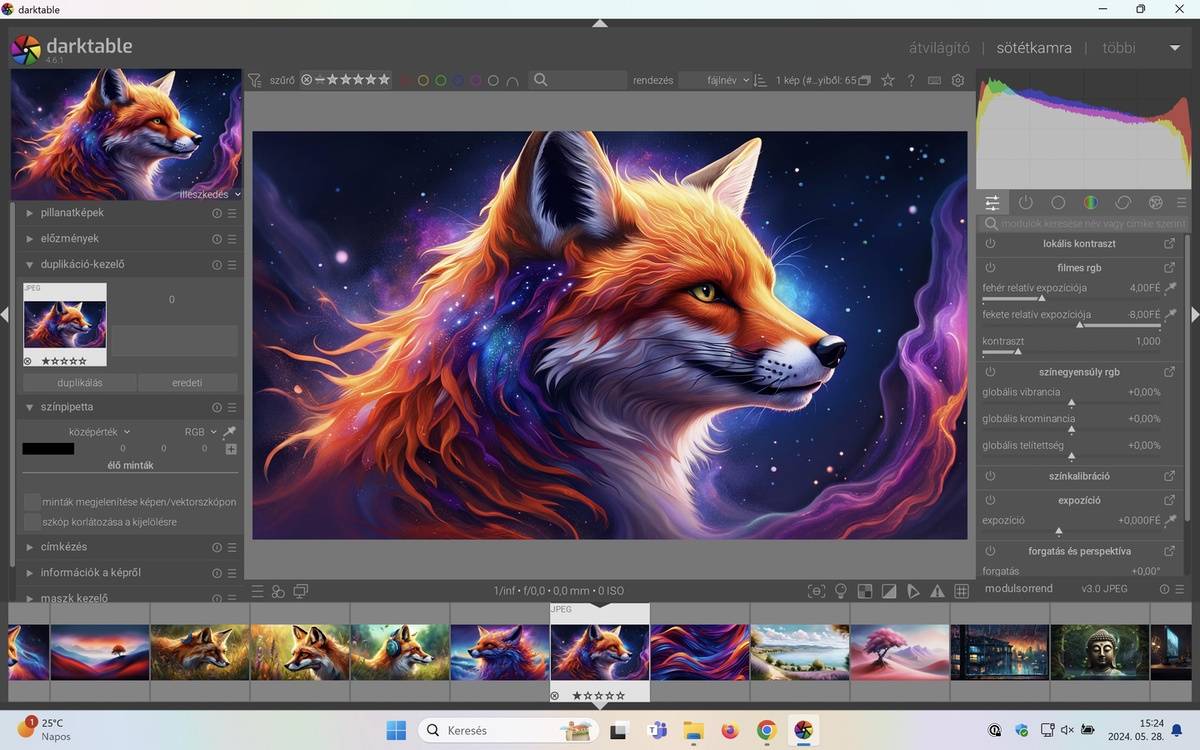Open keyboard shortcuts icon
1200x750 pixels.
pos(934,80)
